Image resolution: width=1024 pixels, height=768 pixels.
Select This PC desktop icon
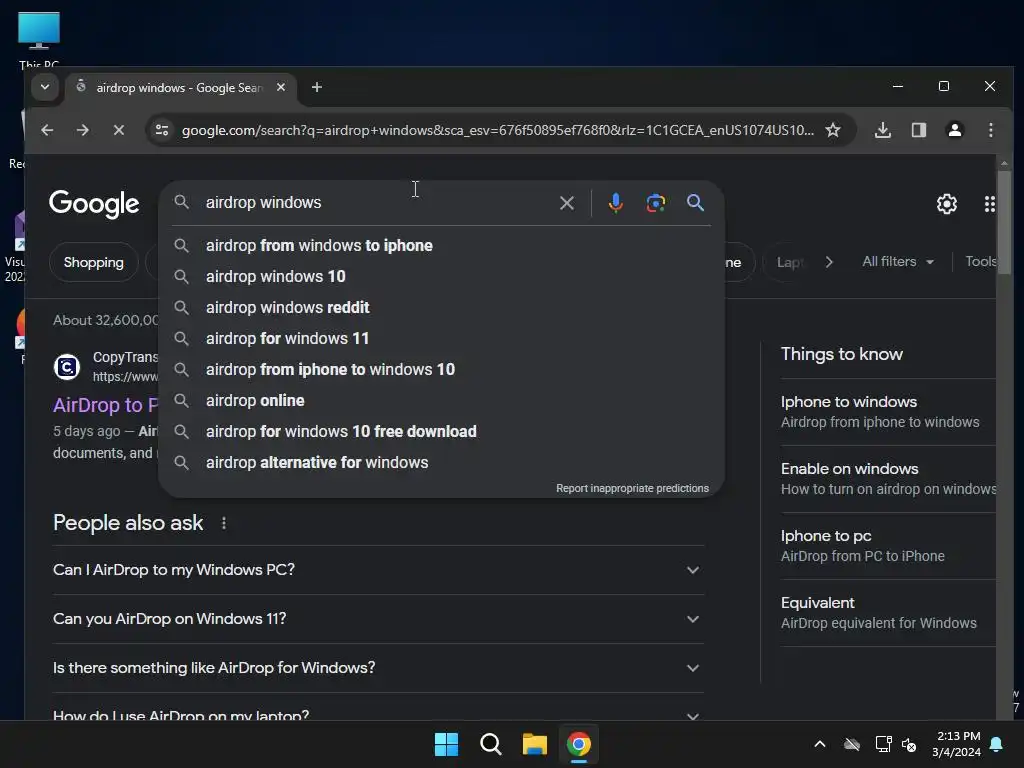[x=39, y=39]
